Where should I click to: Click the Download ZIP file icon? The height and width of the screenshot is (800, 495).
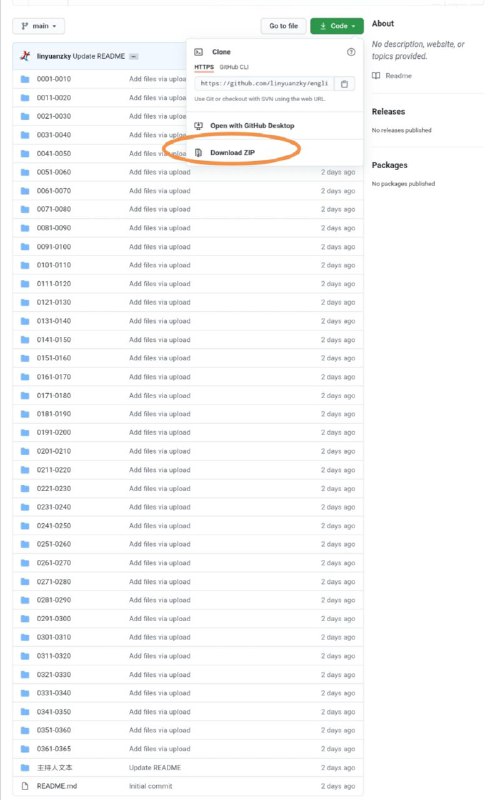pos(199,153)
